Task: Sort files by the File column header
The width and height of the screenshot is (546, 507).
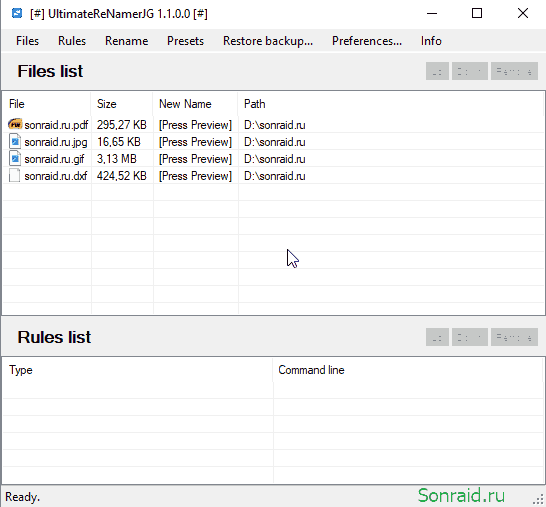Action: coord(47,104)
